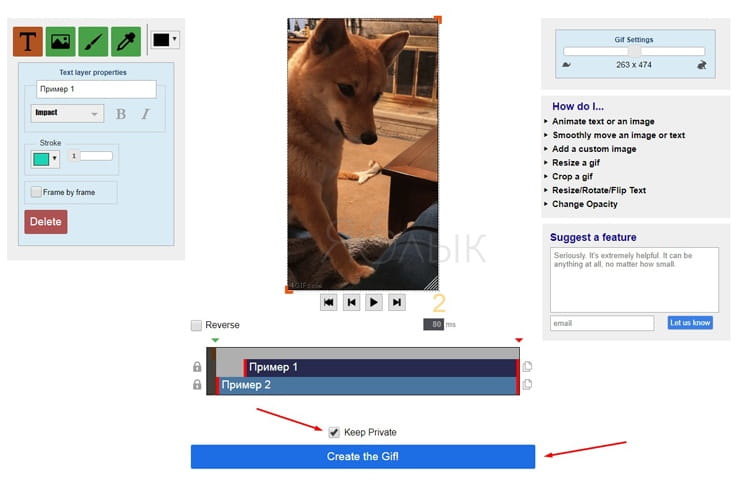
Task: Select the Пример 2 timeline layer
Action: [x=367, y=386]
